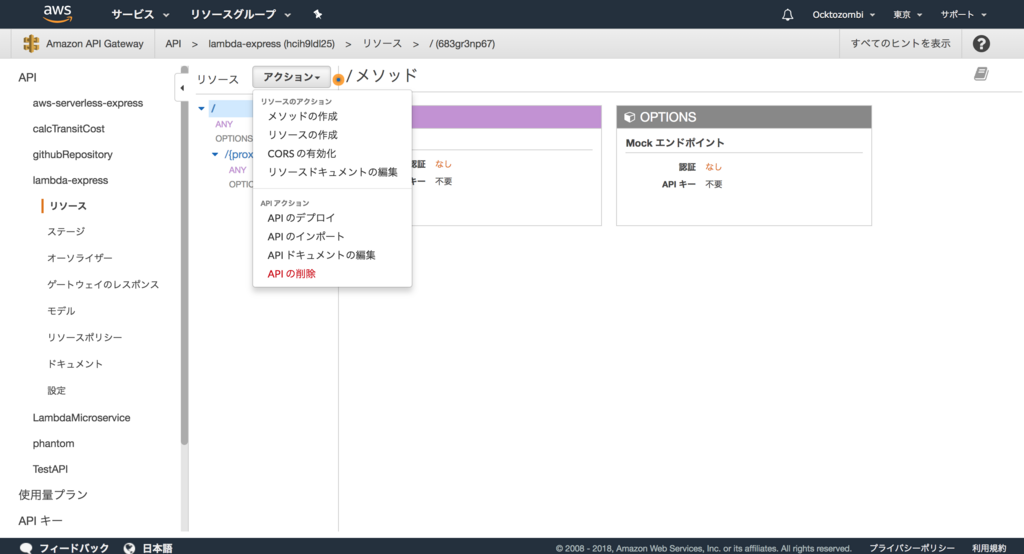Open phantom API

coord(54,444)
